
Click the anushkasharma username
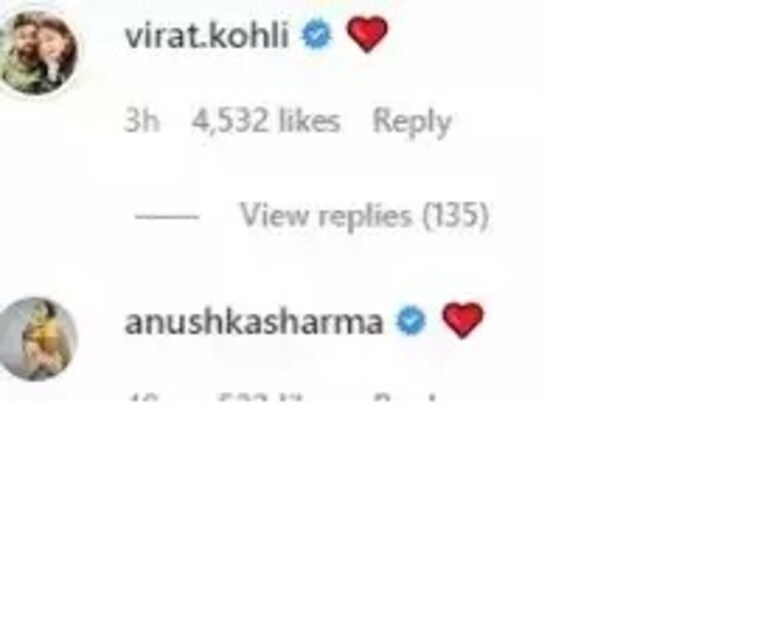(x=254, y=322)
